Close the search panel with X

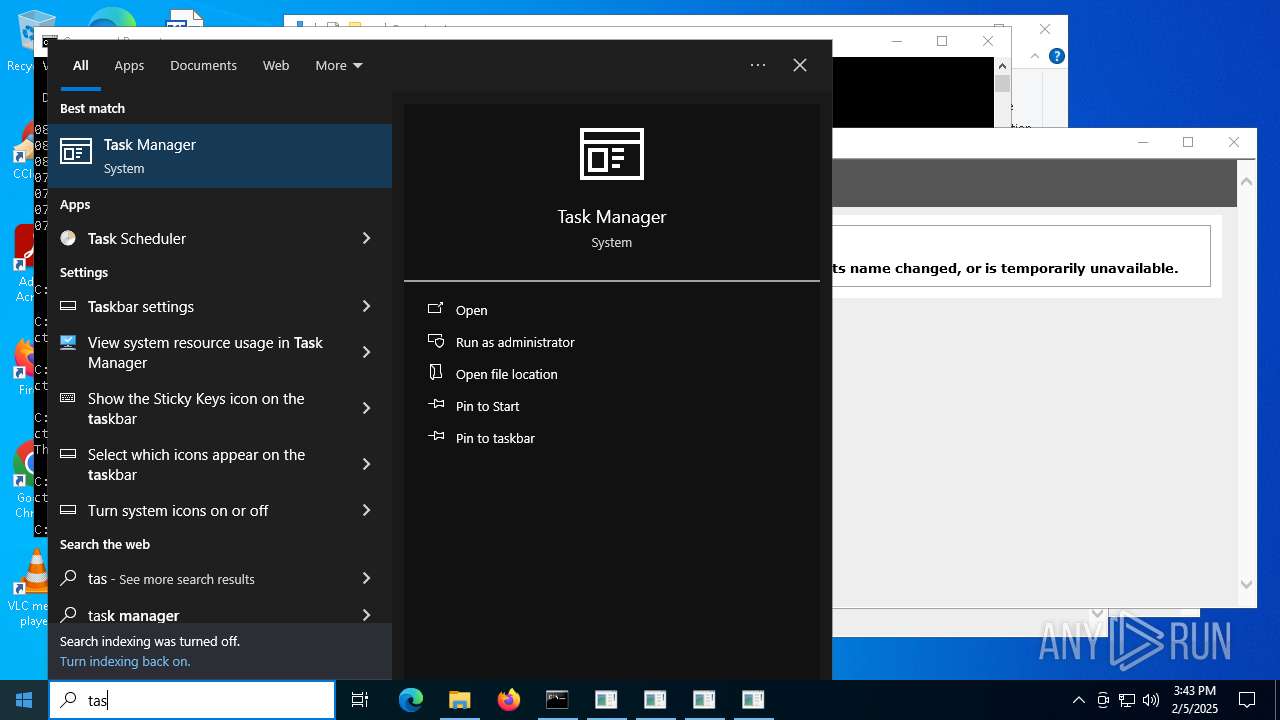click(800, 65)
